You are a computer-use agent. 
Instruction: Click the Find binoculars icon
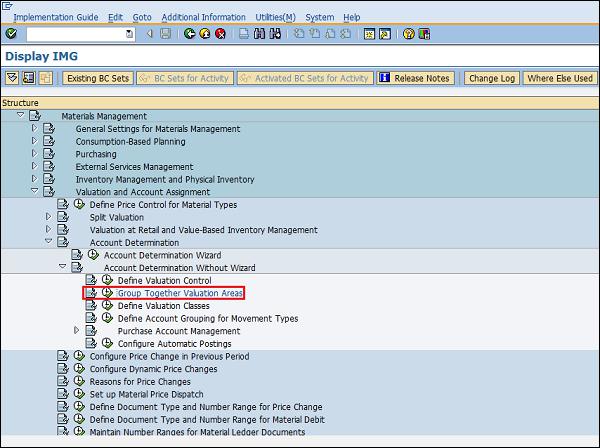pos(260,34)
